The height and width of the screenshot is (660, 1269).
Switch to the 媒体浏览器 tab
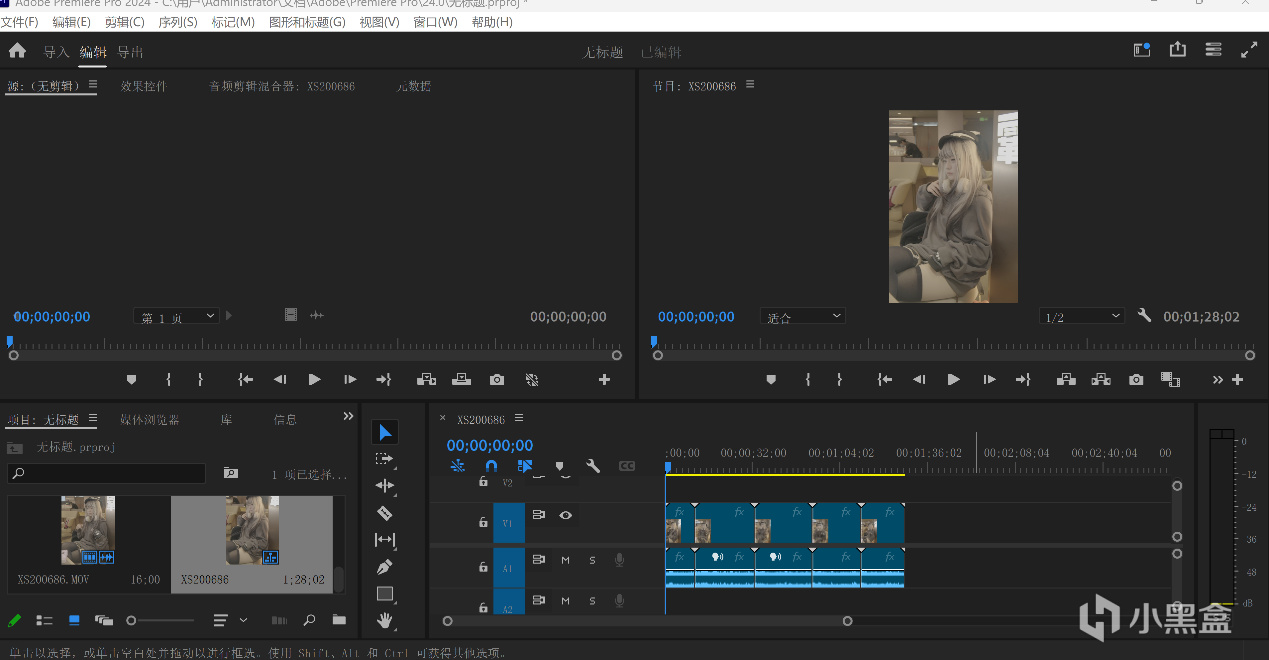click(x=150, y=420)
